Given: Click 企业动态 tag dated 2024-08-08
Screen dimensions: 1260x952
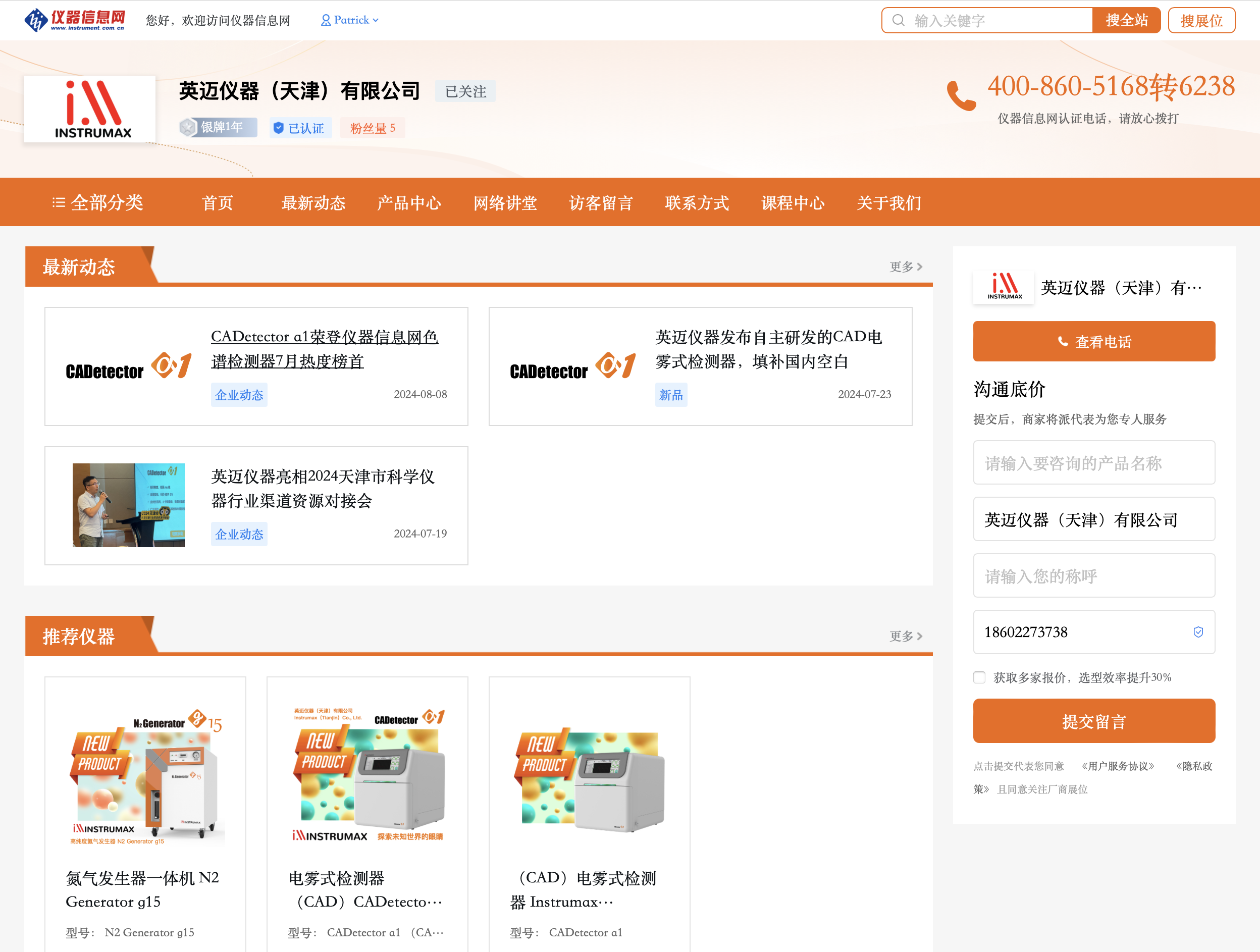Looking at the screenshot, I should 239,395.
